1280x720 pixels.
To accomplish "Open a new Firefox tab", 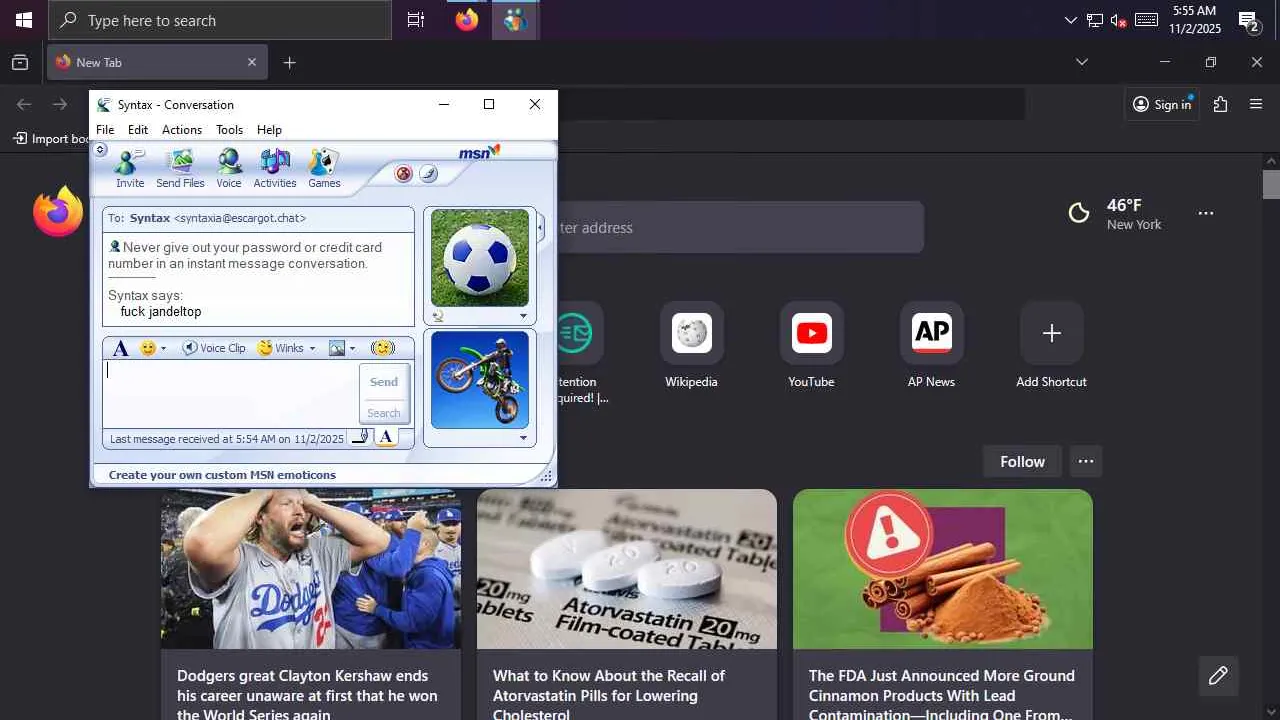I will pos(289,62).
